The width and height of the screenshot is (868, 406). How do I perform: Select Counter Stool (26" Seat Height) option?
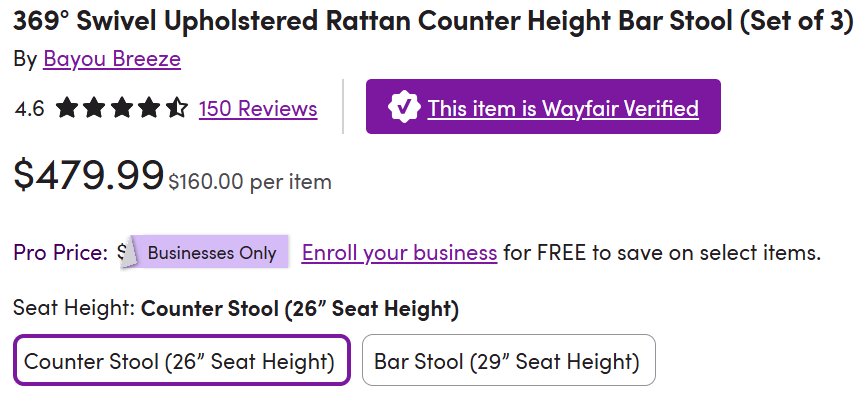(180, 361)
